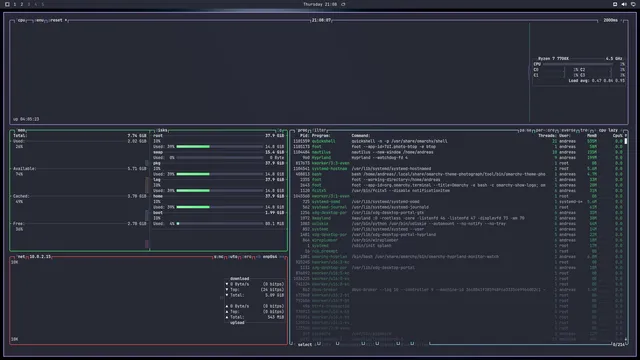Viewport: 640px width, 360px height.
Task: Toggle reverse sort order in proc box
Action: click(x=569, y=130)
